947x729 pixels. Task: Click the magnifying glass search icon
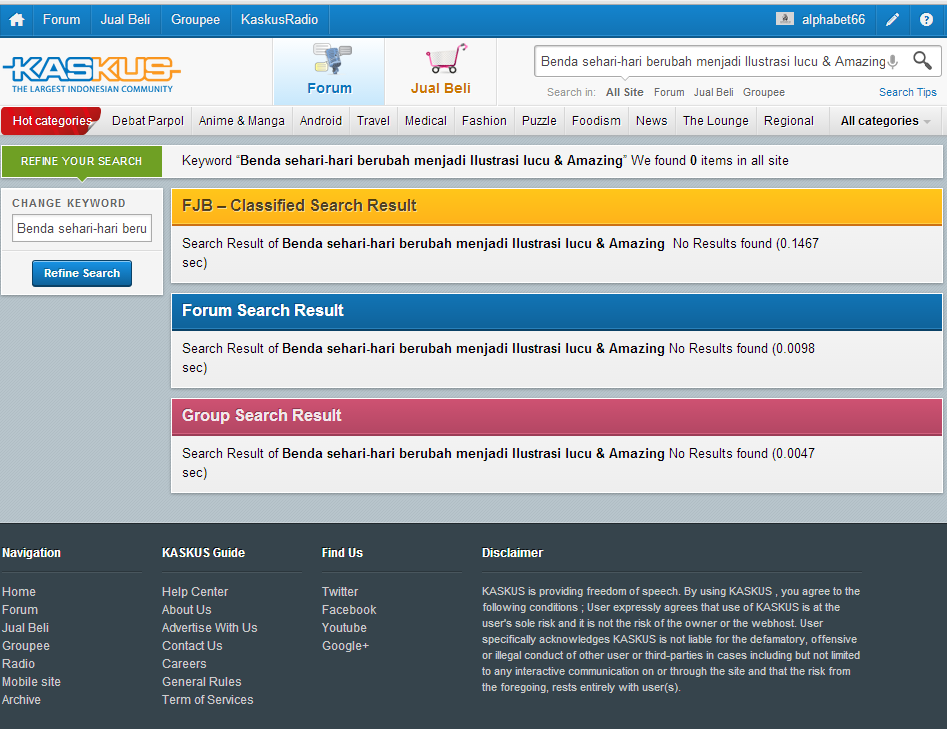point(922,60)
